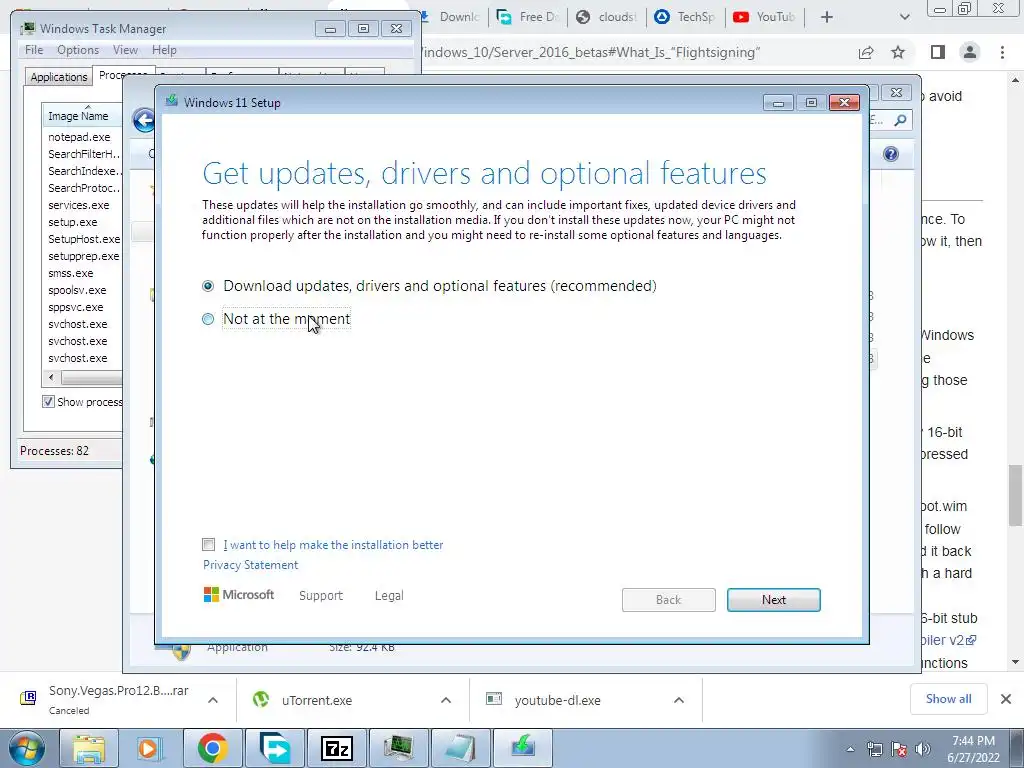Click the Next button in Setup

pos(774,600)
